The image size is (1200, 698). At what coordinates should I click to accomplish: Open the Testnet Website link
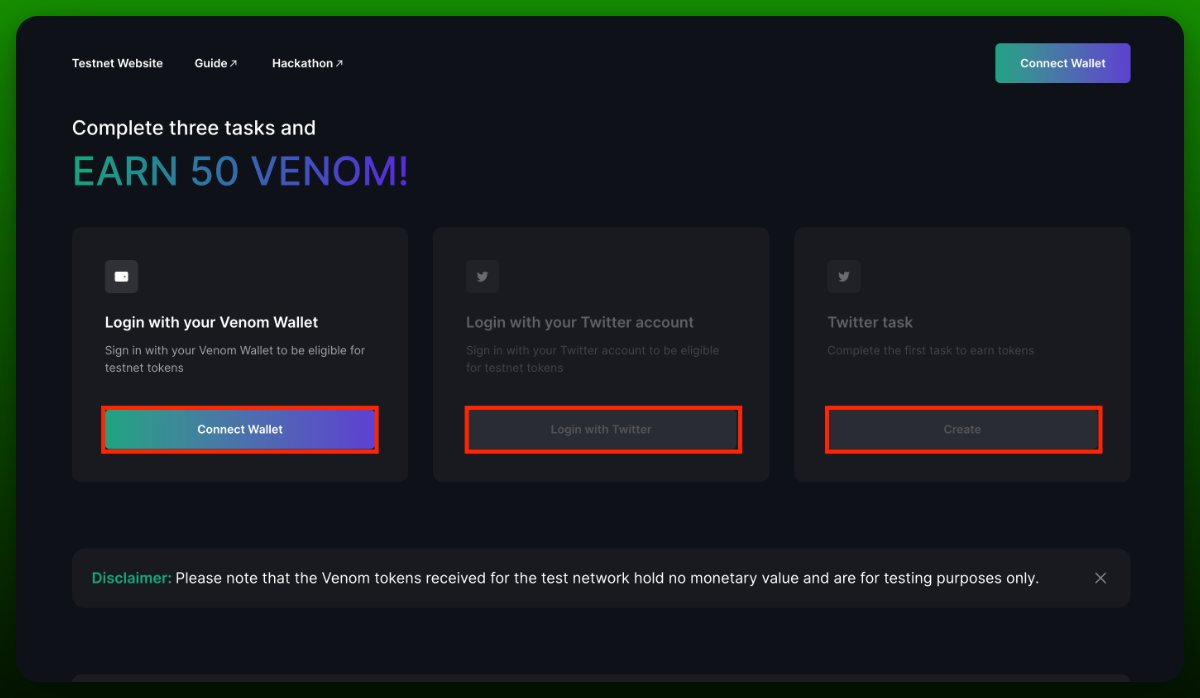click(x=117, y=63)
